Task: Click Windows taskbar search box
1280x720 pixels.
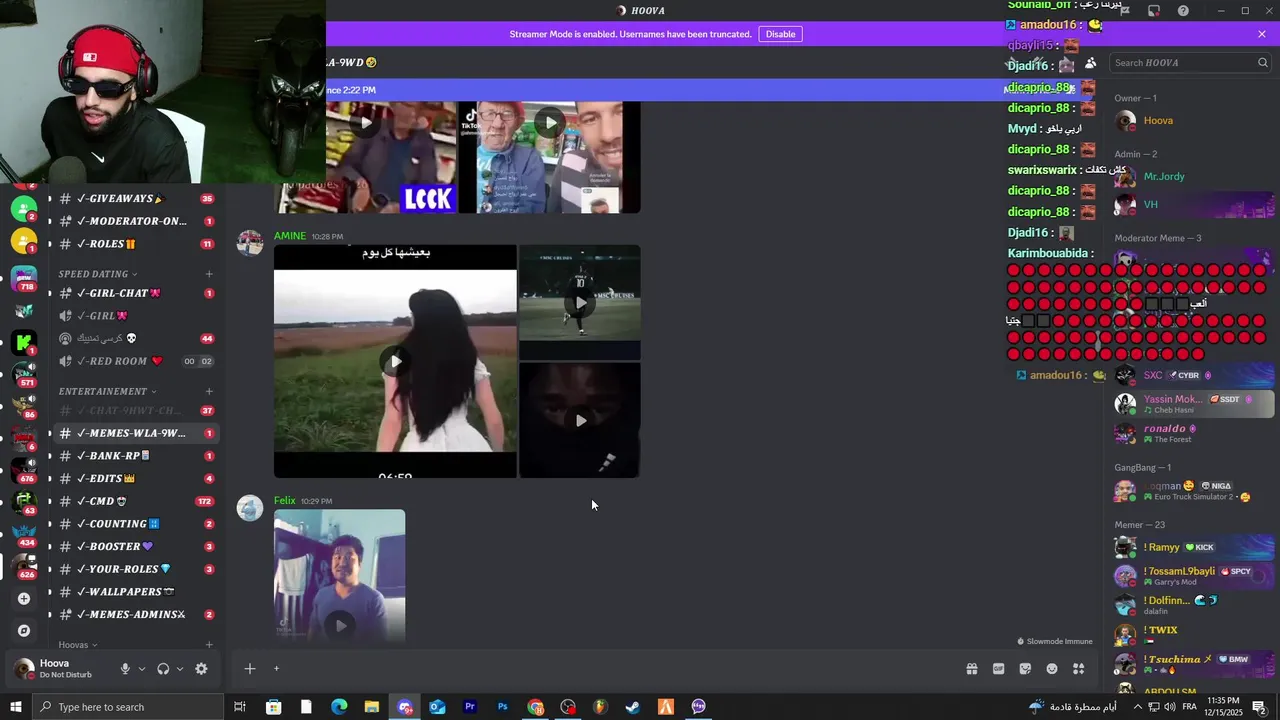Action: click(126, 707)
